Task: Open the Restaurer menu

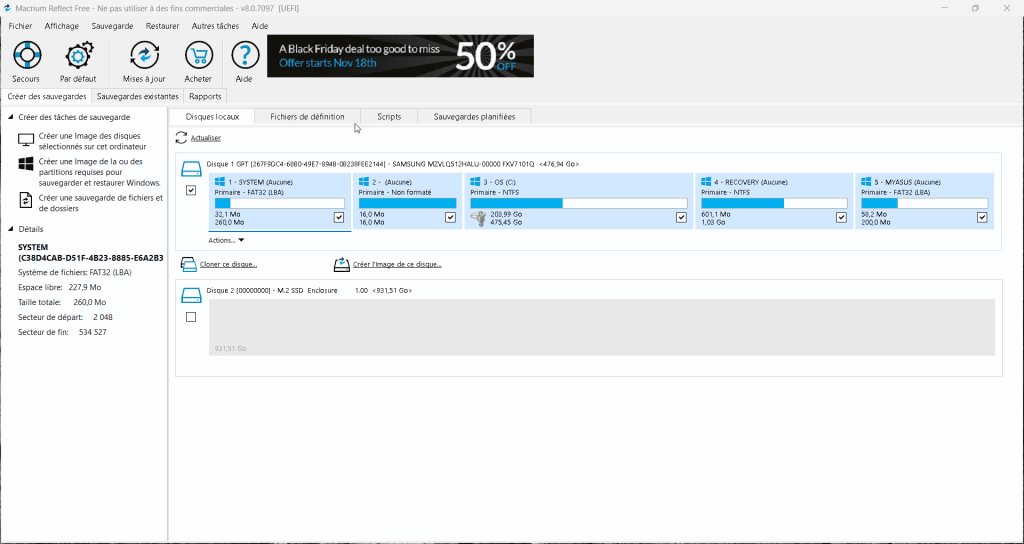Action: [162, 26]
